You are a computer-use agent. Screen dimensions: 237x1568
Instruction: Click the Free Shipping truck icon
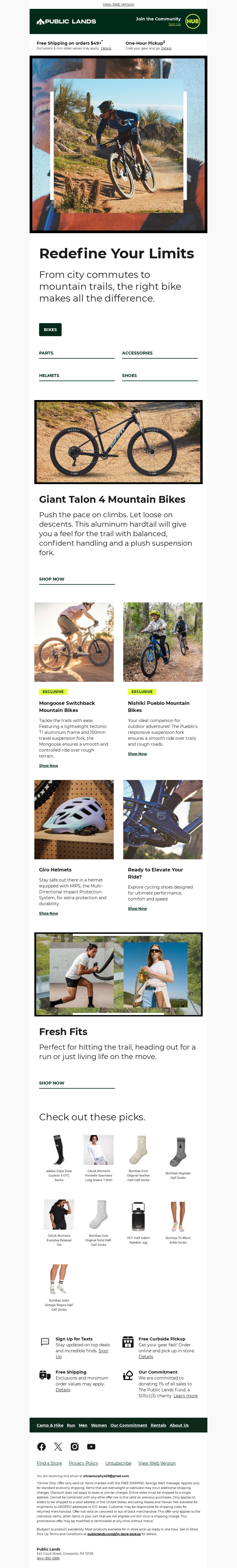pyautogui.click(x=44, y=1376)
